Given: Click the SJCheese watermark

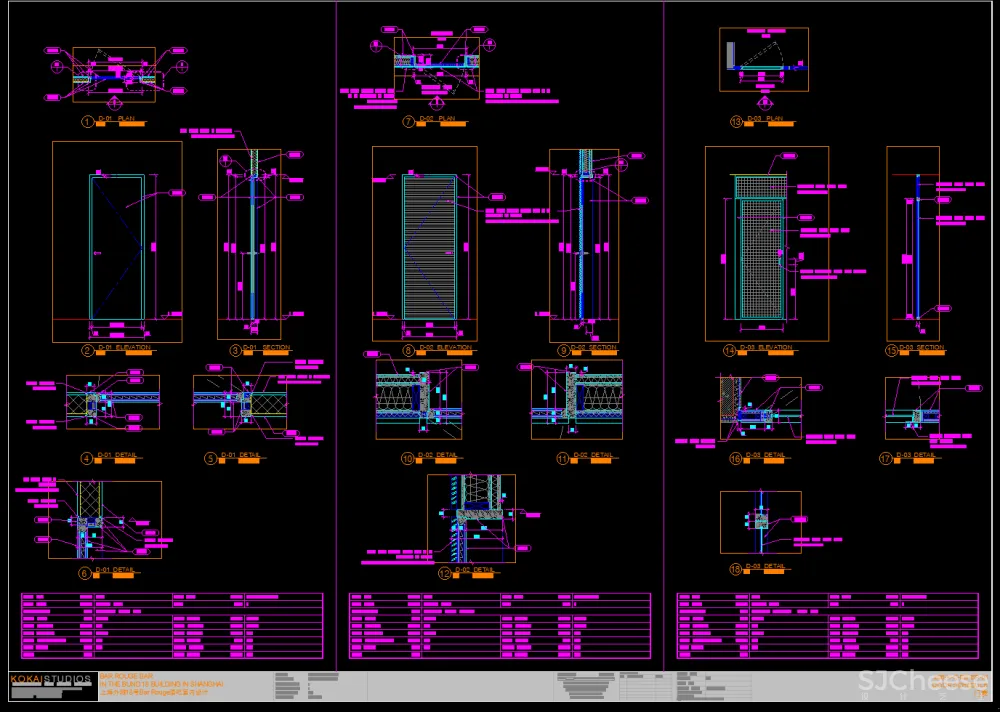Looking at the screenshot, I should click(x=922, y=682).
